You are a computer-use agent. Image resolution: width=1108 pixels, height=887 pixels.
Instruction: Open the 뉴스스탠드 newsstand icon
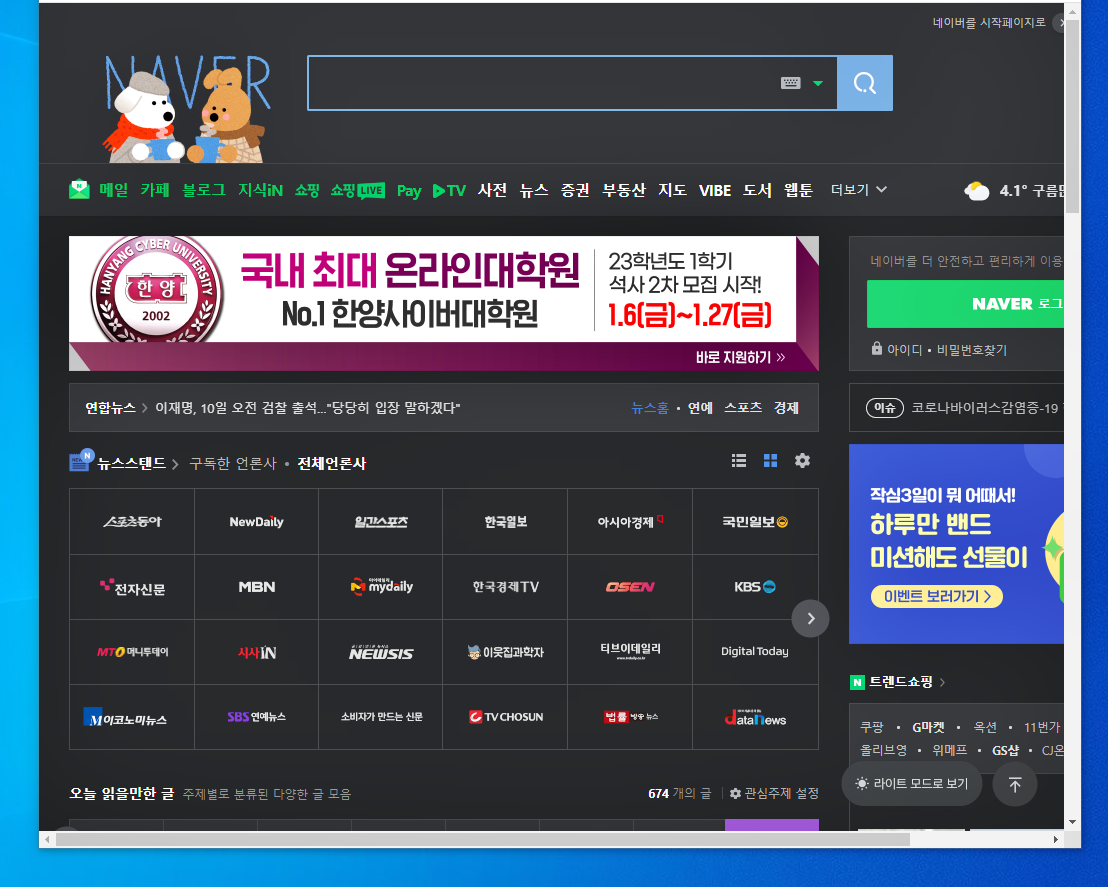(82, 460)
